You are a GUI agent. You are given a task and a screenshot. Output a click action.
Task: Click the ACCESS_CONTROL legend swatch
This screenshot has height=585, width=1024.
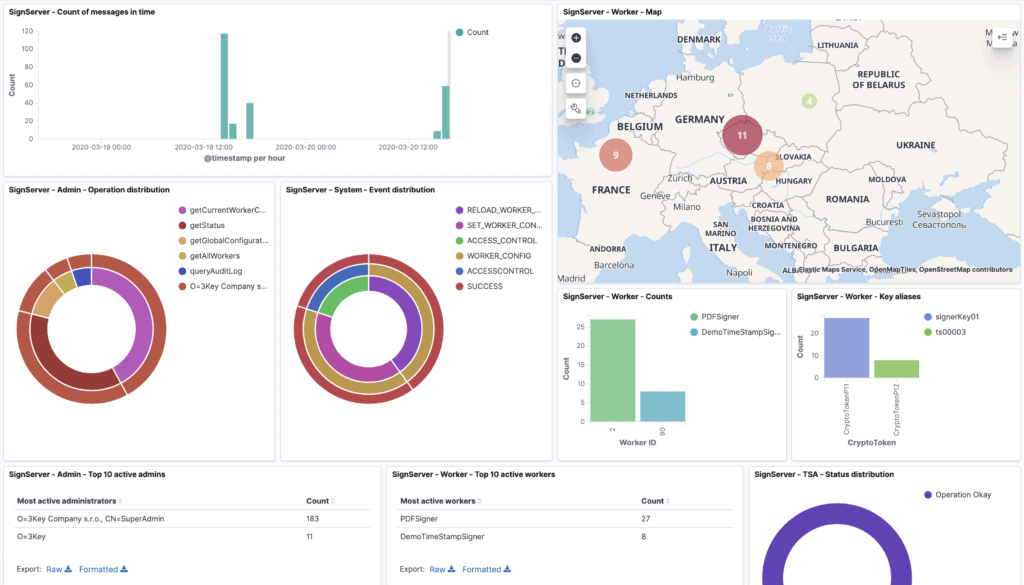460,240
